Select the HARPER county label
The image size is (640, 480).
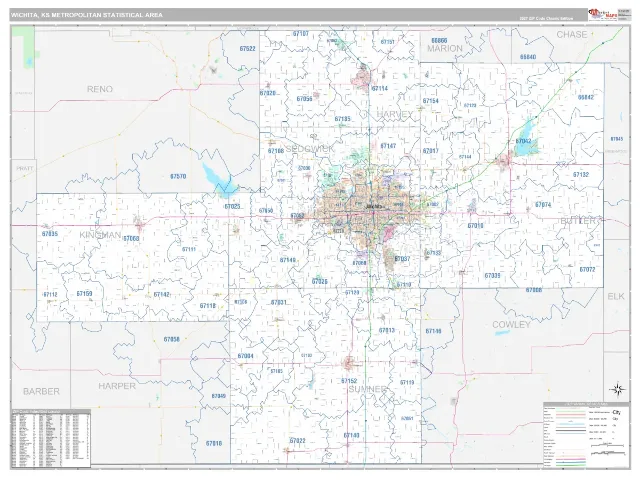(x=117, y=386)
